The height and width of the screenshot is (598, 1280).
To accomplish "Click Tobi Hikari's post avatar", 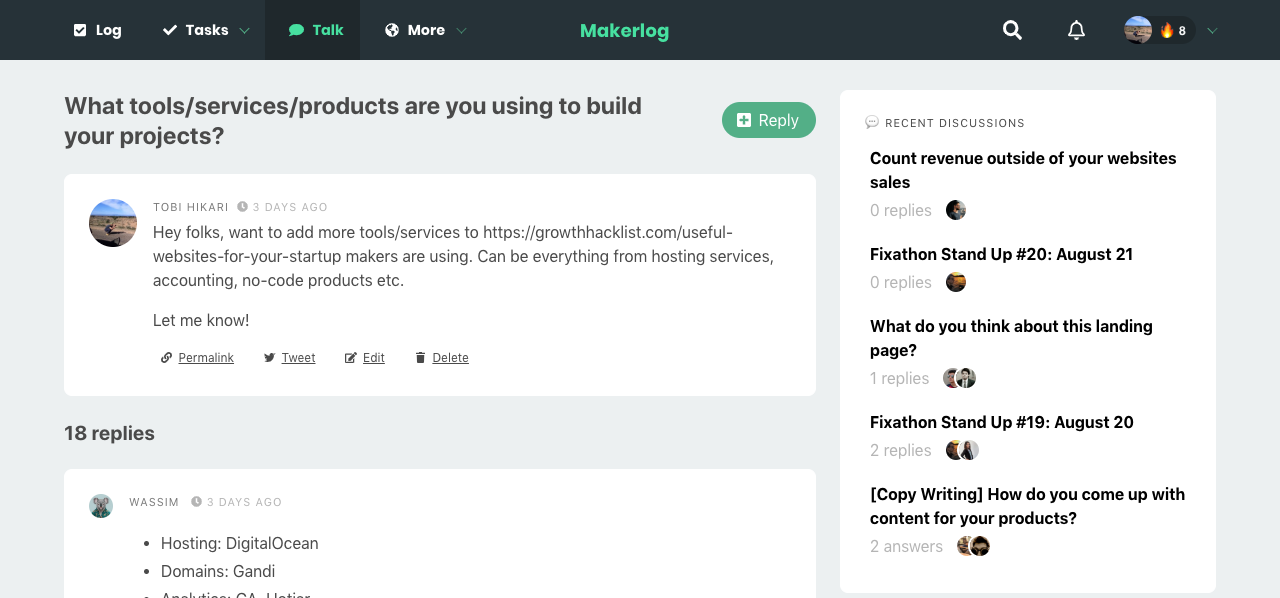I will 113,223.
